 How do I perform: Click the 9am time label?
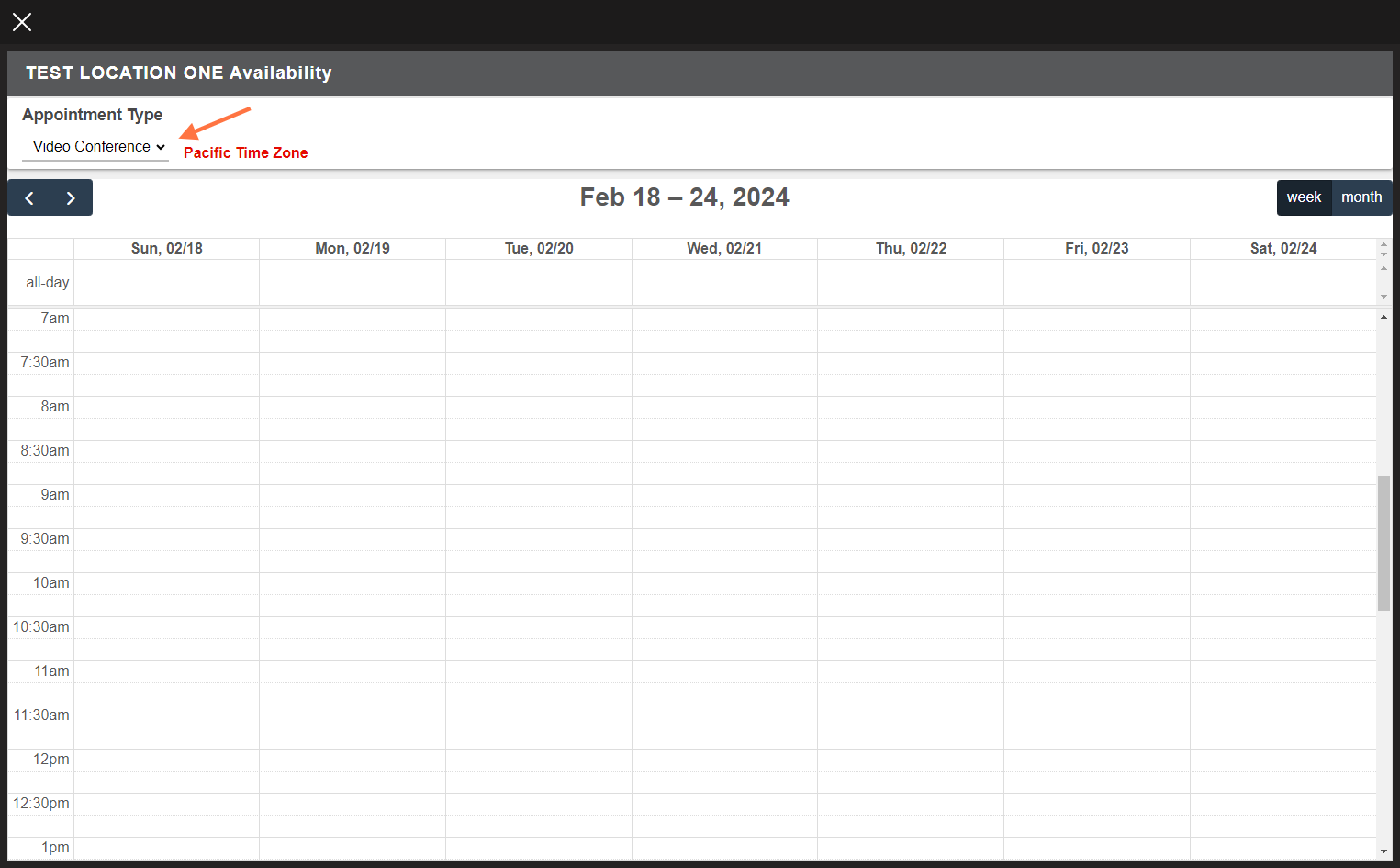55,495
